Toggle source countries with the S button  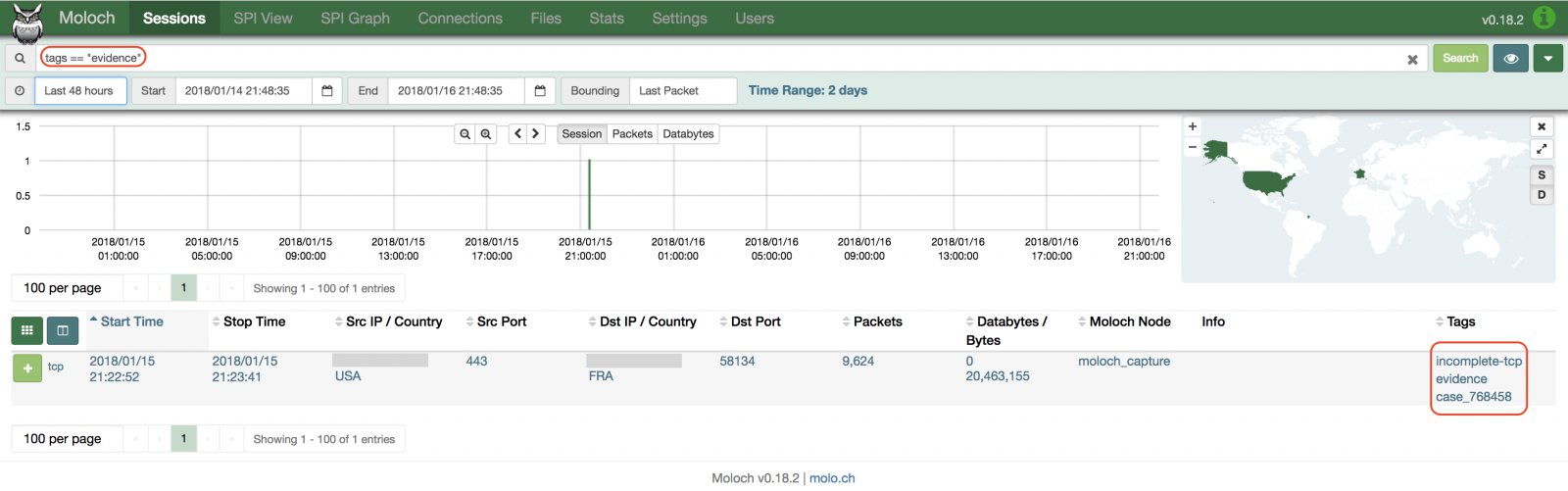(x=1542, y=174)
